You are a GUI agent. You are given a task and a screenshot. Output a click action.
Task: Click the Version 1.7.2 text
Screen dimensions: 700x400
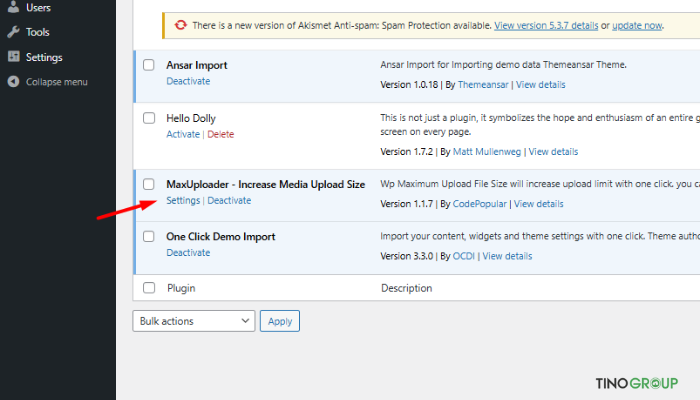pos(407,152)
